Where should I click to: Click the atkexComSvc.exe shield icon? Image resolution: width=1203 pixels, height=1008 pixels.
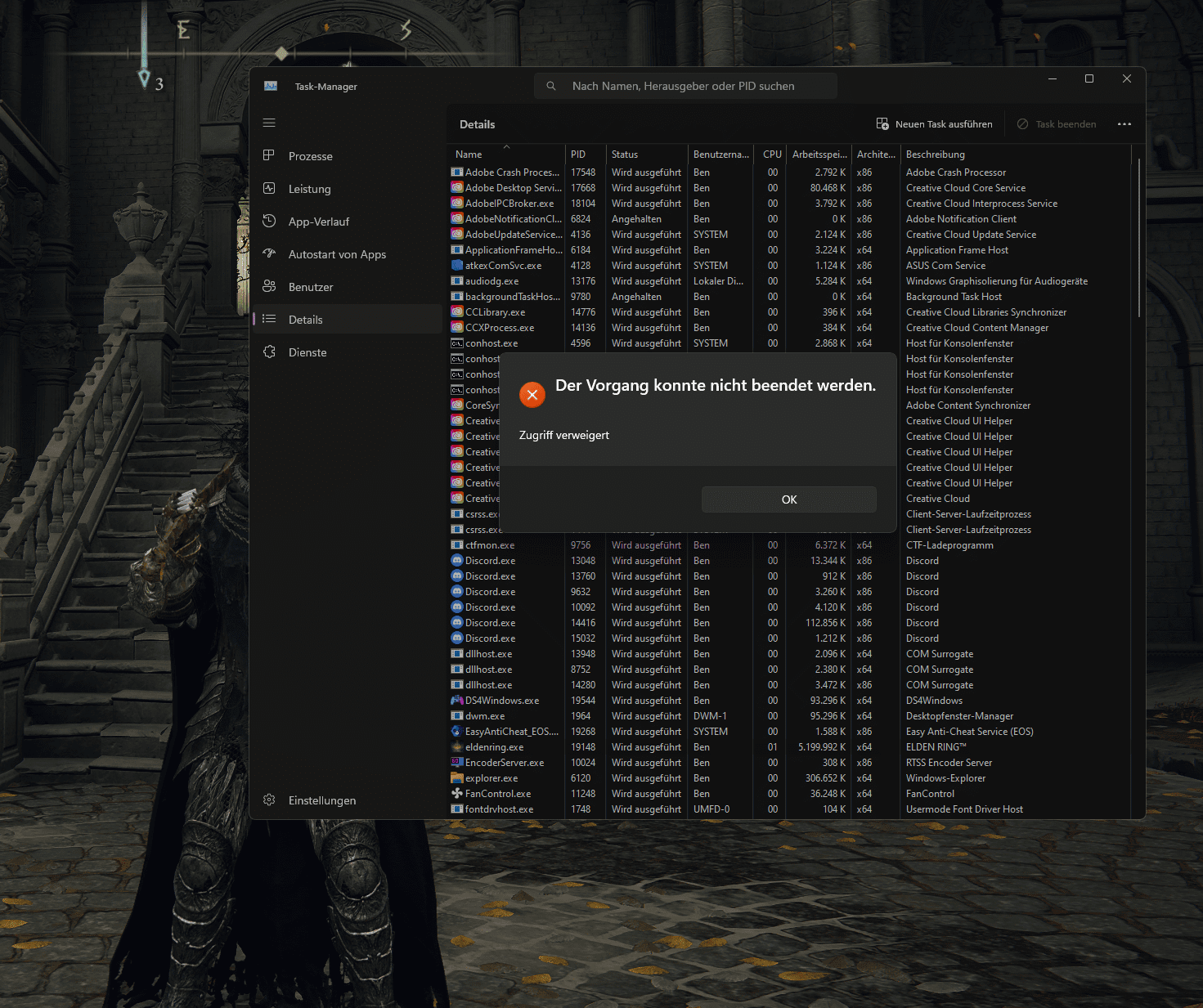(457, 266)
